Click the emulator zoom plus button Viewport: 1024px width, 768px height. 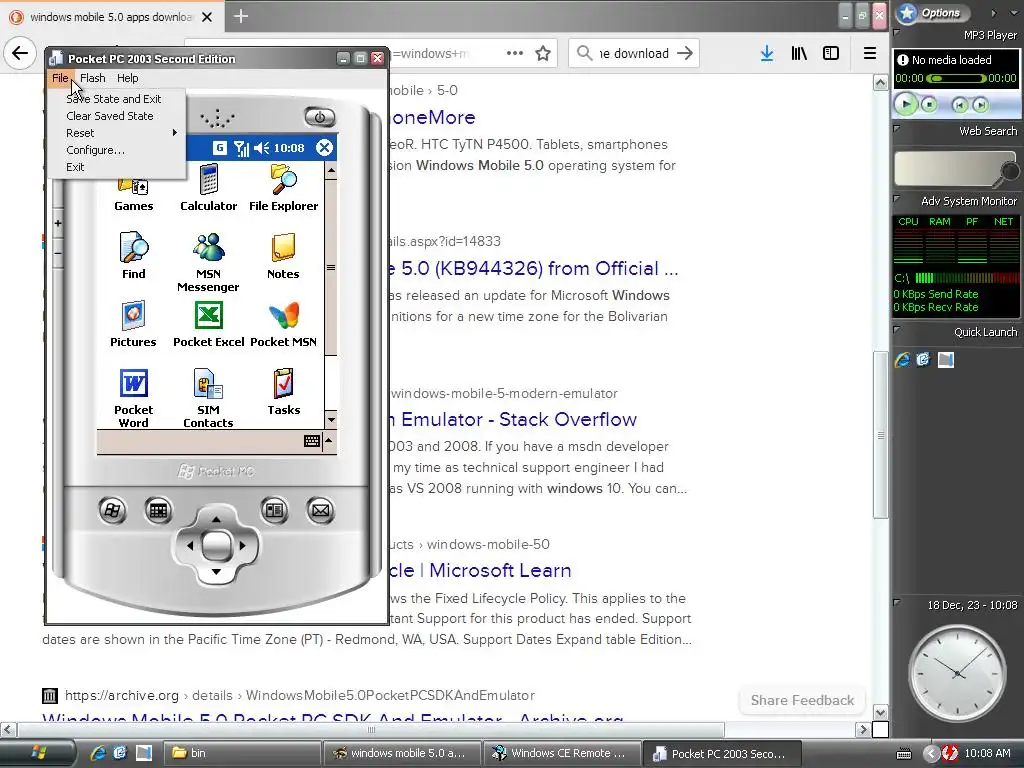point(58,223)
